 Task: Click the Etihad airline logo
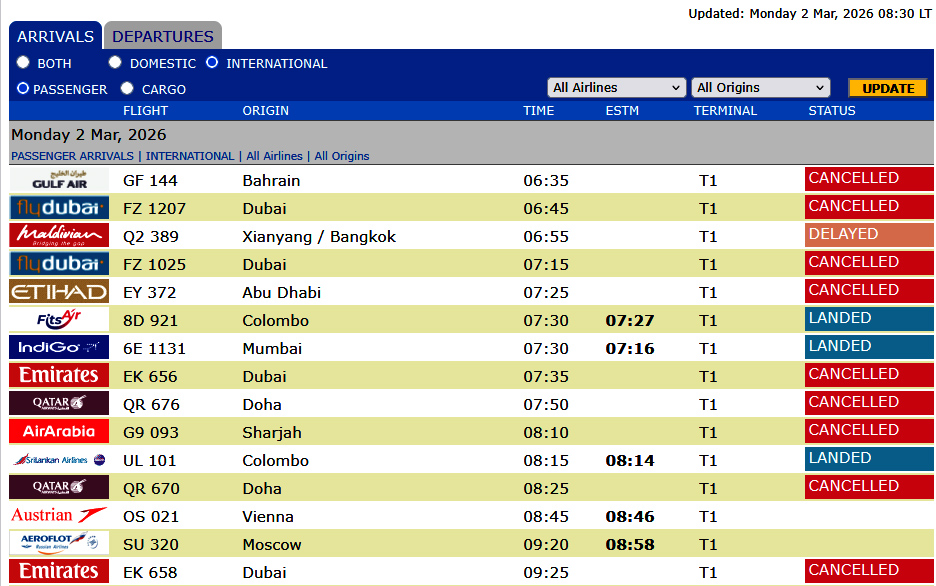point(59,292)
